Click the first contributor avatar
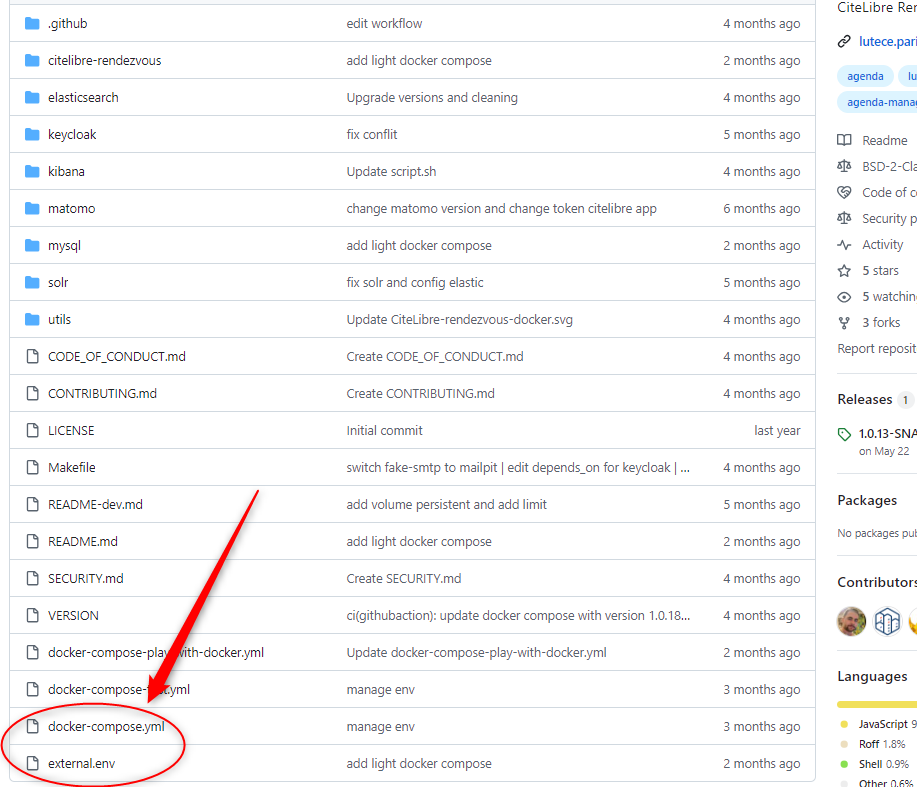 tap(852, 621)
